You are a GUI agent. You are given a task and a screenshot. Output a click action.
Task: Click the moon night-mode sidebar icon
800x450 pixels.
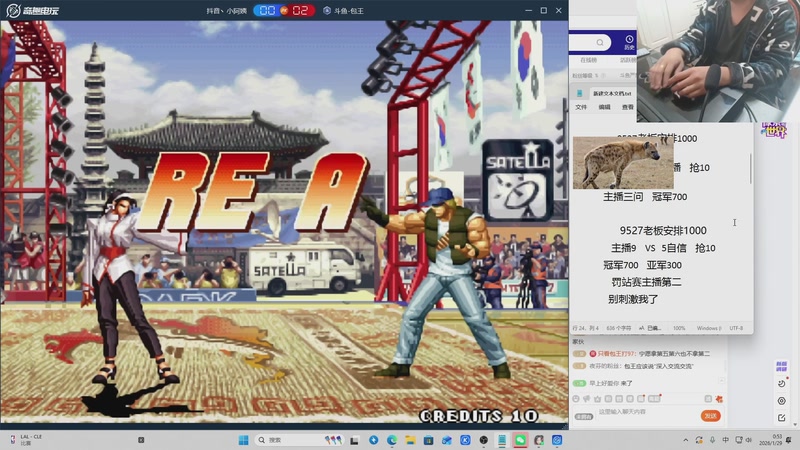(781, 384)
